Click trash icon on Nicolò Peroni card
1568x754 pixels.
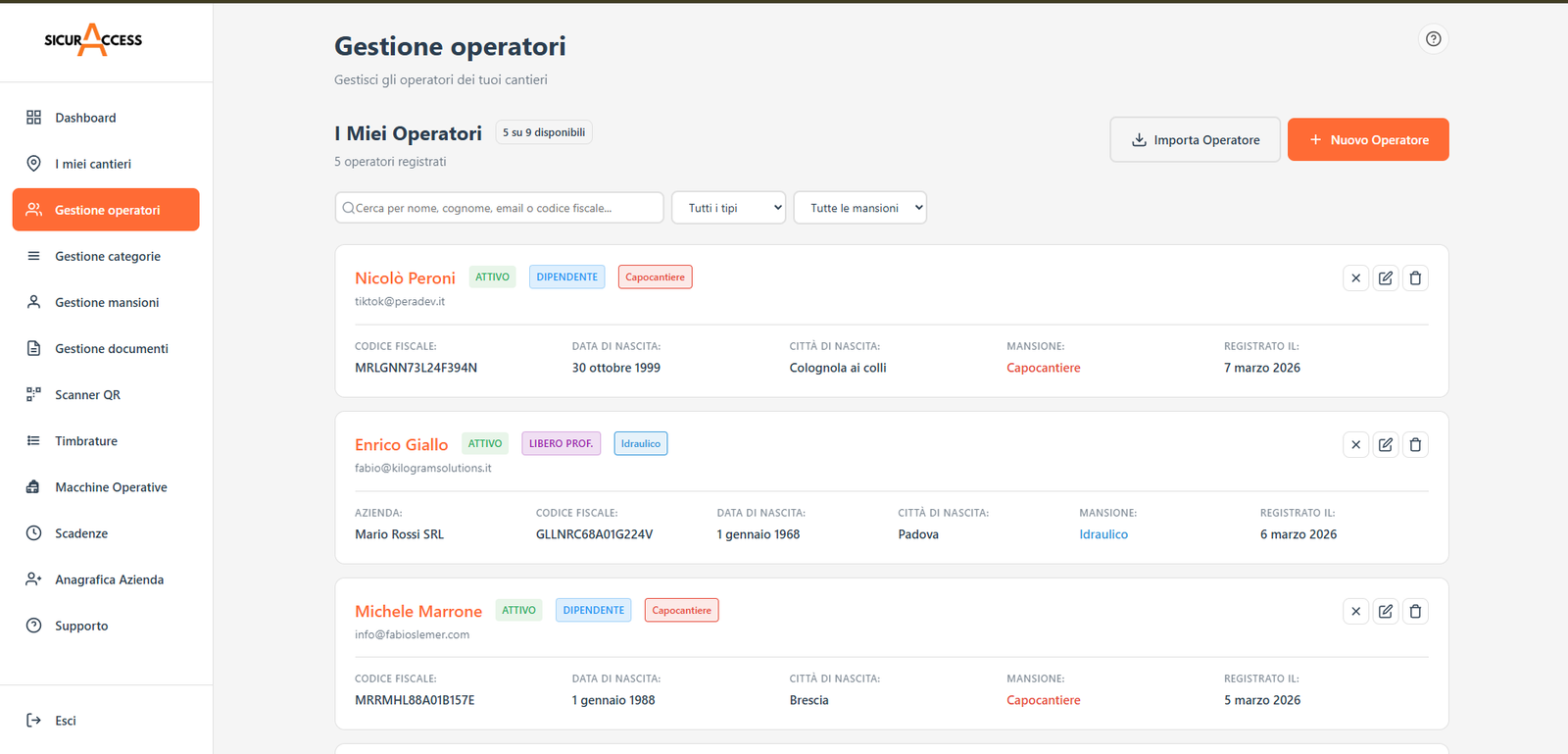(1415, 278)
